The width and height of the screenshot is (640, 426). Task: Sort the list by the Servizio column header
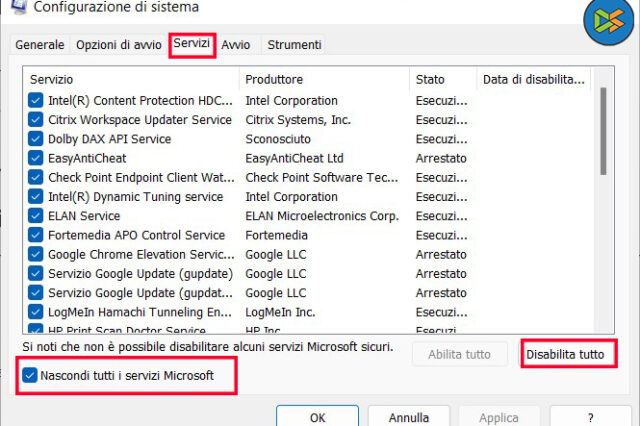(x=130, y=78)
